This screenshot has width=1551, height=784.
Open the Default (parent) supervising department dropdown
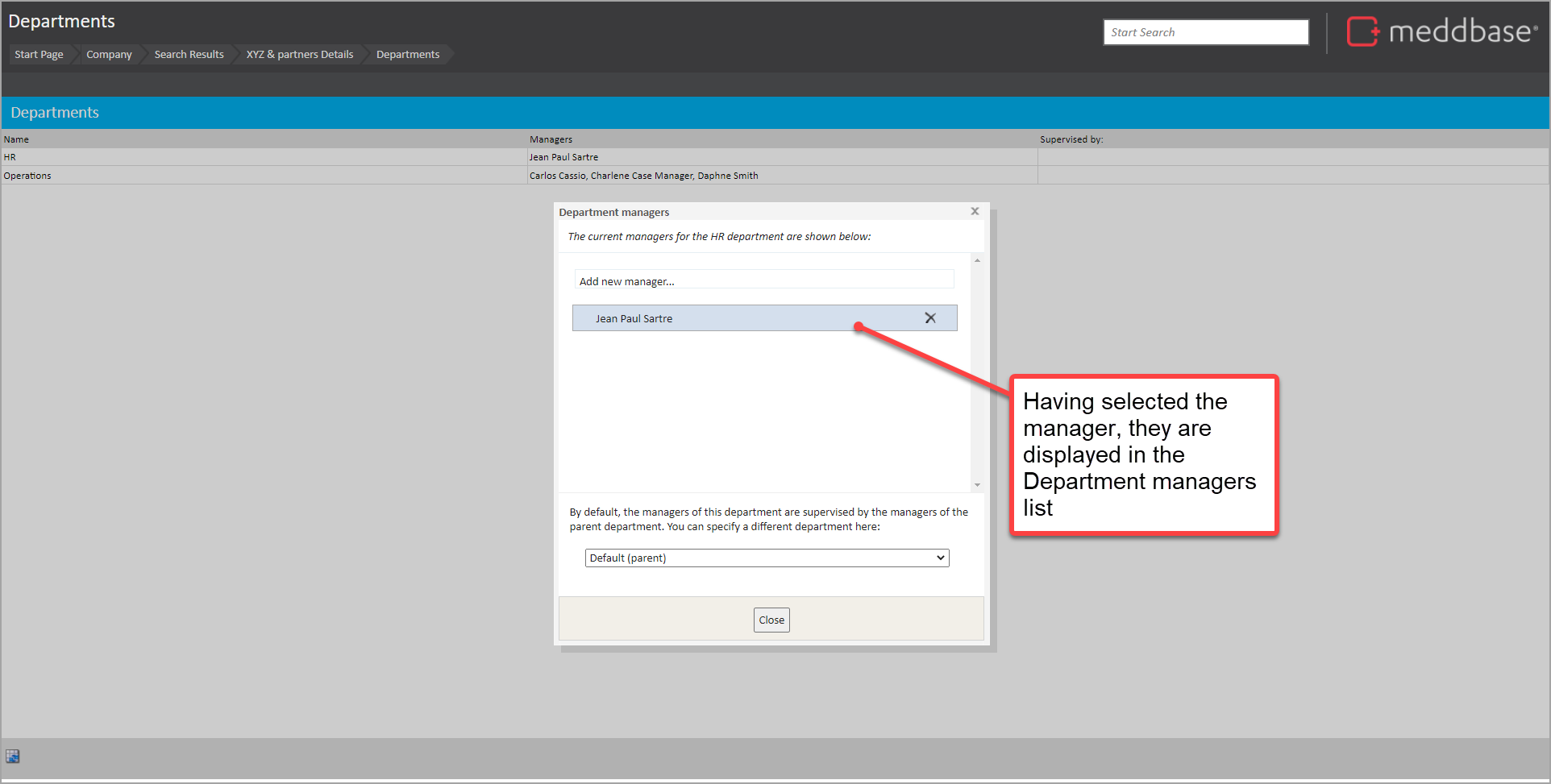tap(766, 558)
